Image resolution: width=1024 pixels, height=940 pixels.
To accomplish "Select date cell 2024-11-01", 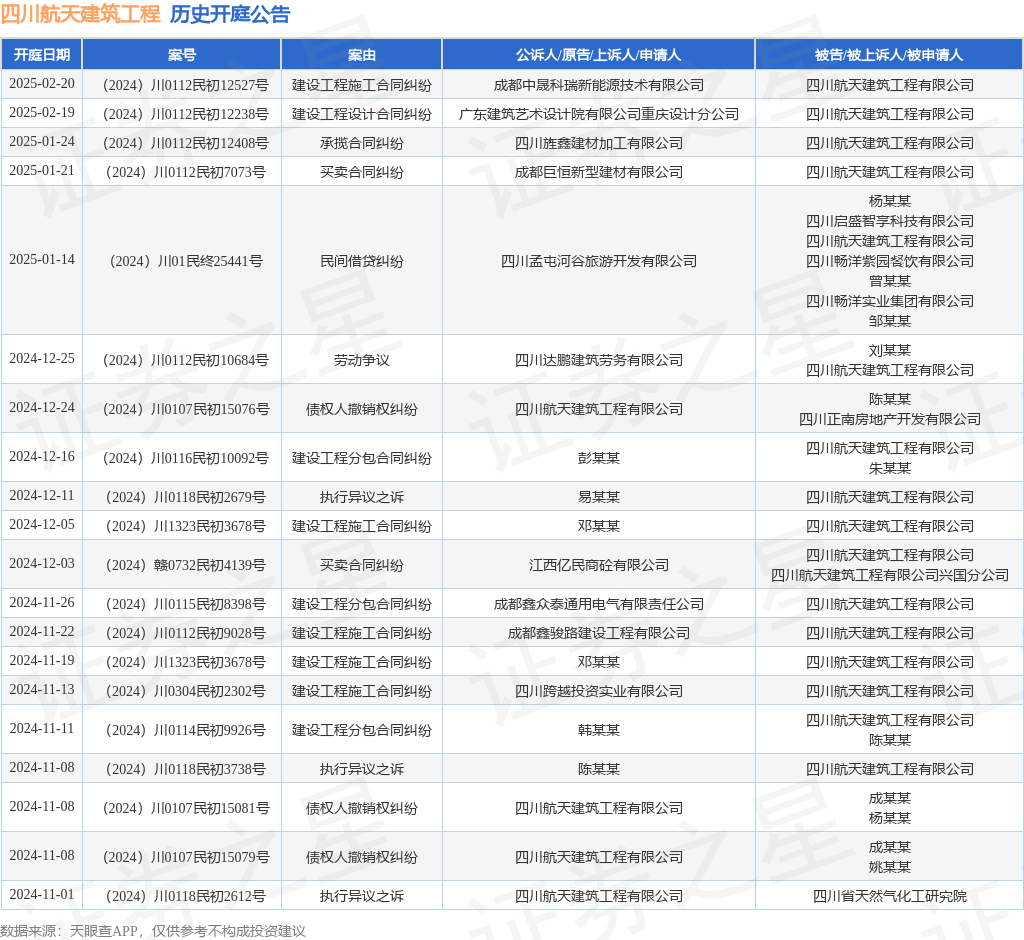I will coord(42,894).
